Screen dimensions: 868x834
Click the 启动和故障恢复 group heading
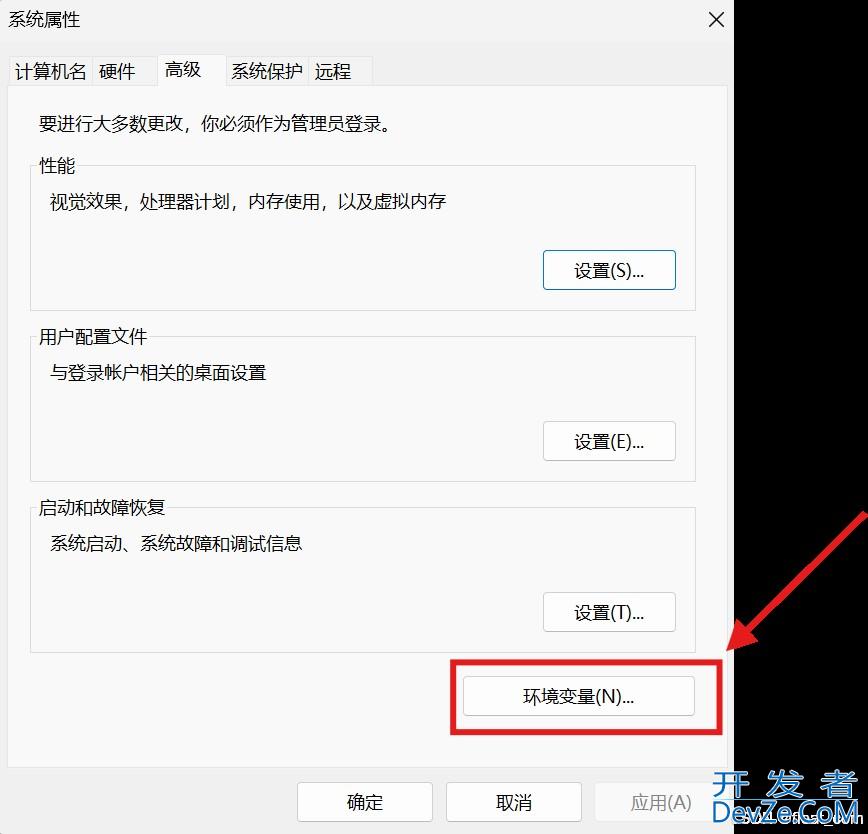(101, 508)
